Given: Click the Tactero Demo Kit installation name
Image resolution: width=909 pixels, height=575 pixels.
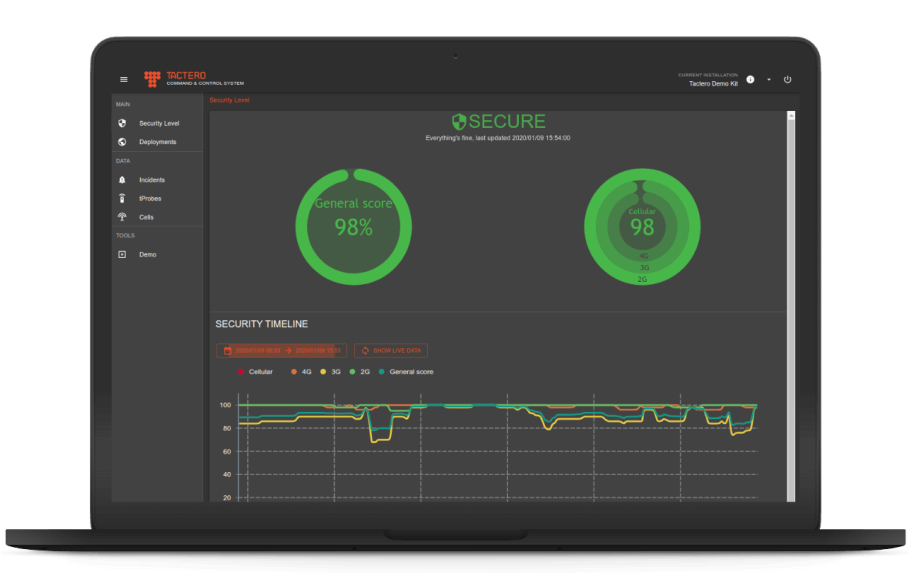Looking at the screenshot, I should [713, 83].
